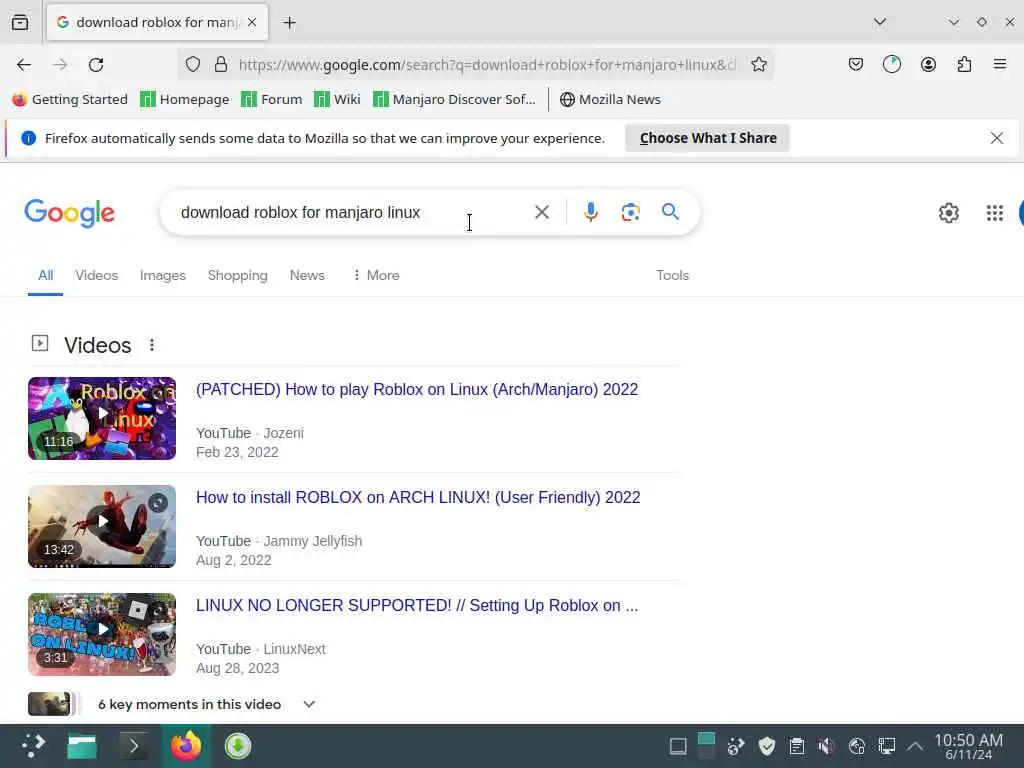The height and width of the screenshot is (768, 1024).
Task: Click the key moments small thumbnail
Action: [x=49, y=704]
